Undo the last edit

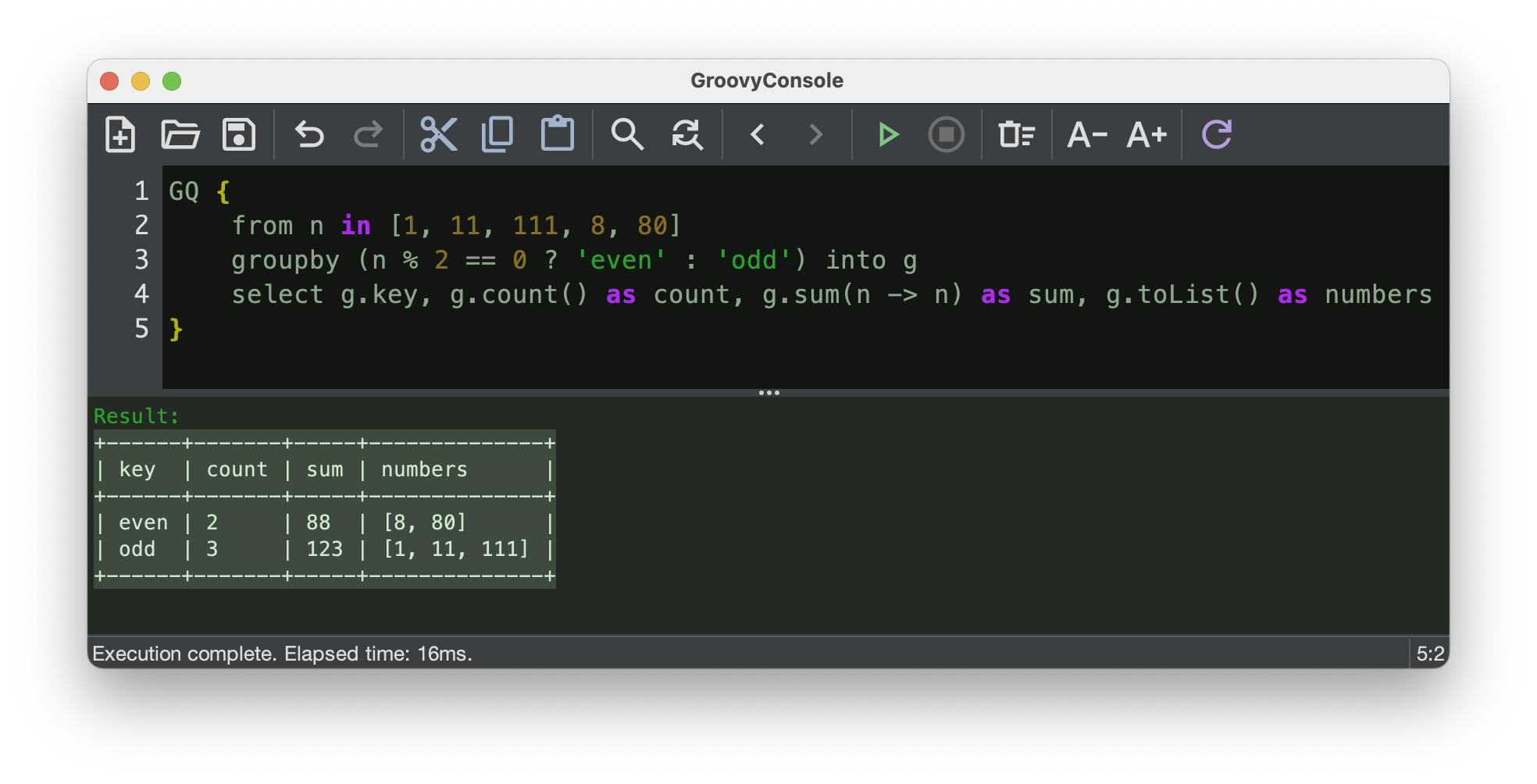309,134
